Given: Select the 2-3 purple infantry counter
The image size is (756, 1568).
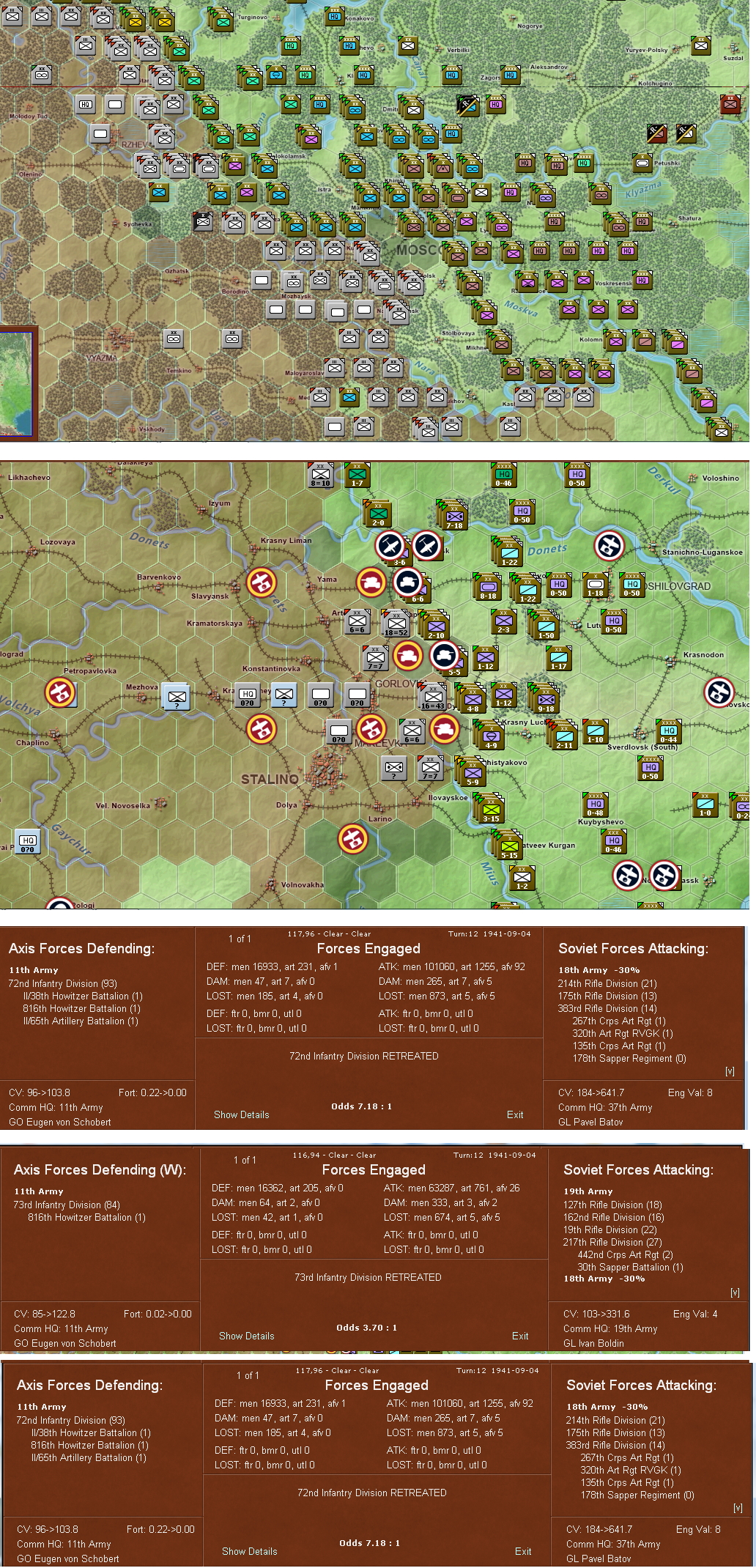Looking at the screenshot, I should (503, 621).
